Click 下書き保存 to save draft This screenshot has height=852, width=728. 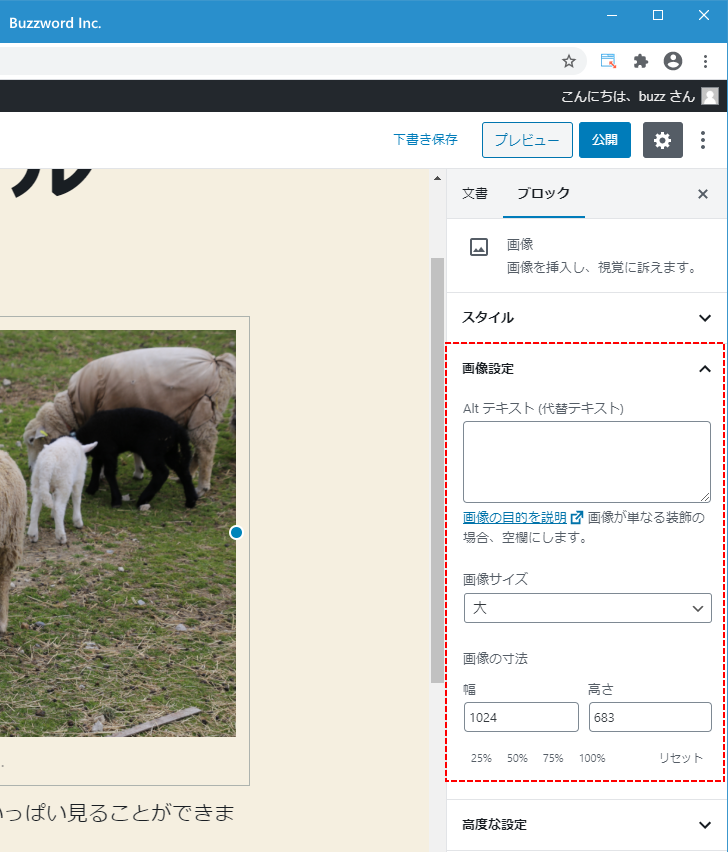click(x=425, y=140)
